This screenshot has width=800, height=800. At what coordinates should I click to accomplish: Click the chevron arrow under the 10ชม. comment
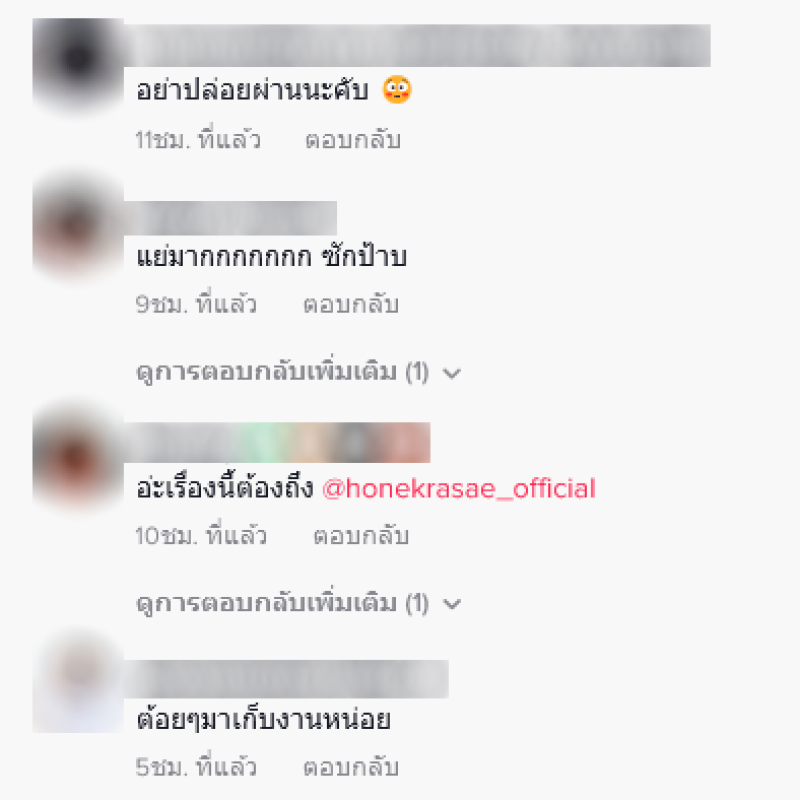(x=452, y=605)
